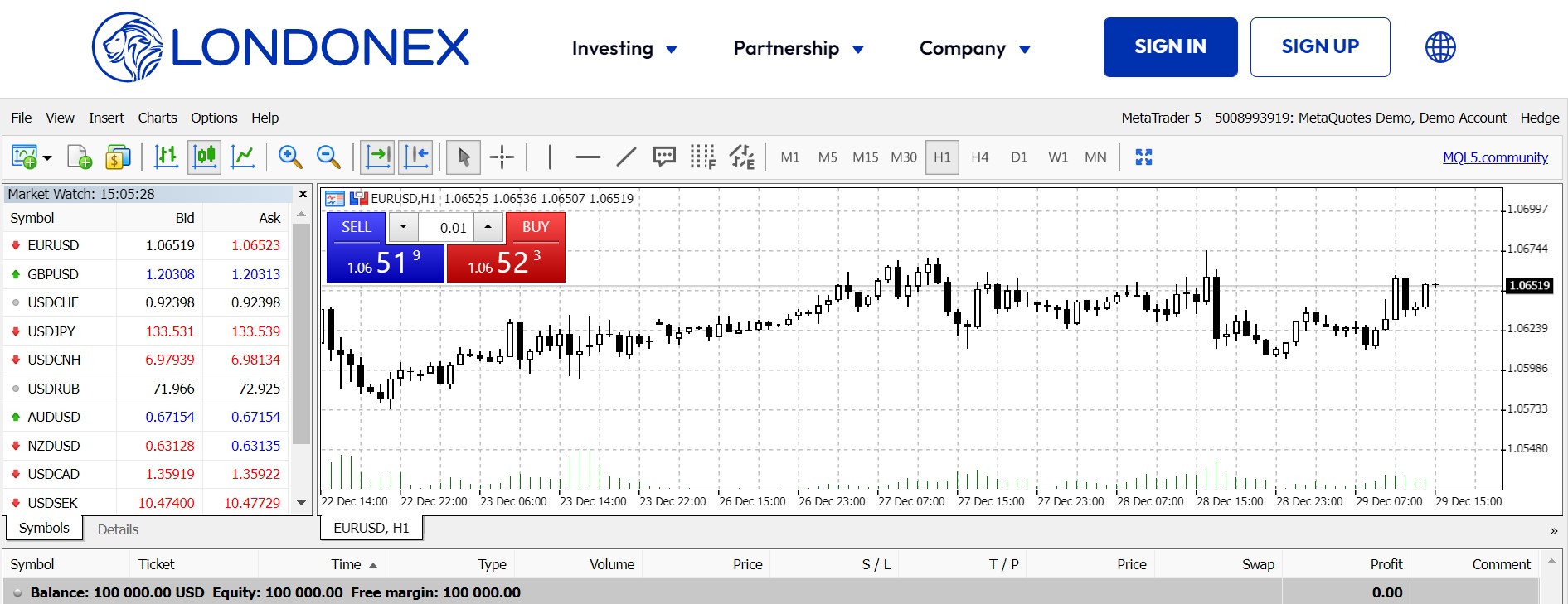The image size is (1568, 604).
Task: Set timeframe to M1
Action: pyautogui.click(x=790, y=157)
